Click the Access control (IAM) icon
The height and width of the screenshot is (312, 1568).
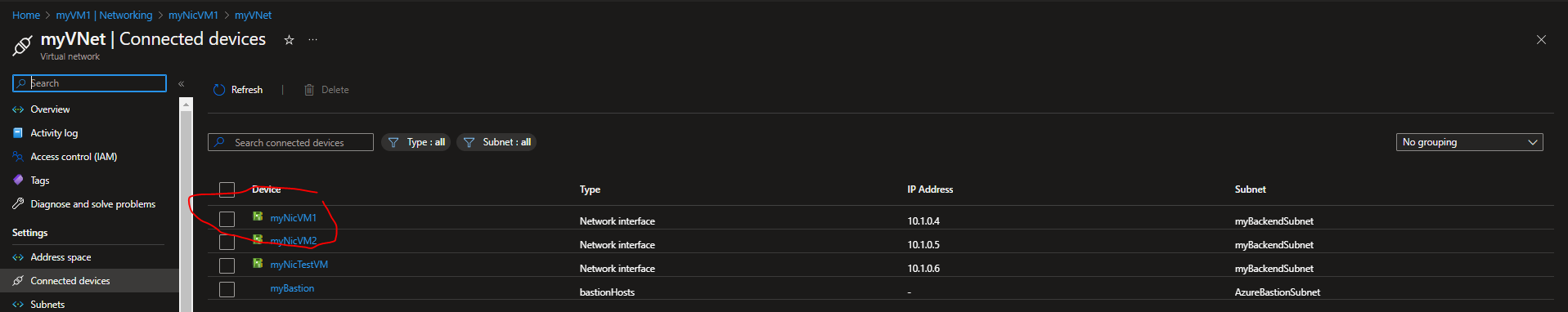[x=18, y=156]
